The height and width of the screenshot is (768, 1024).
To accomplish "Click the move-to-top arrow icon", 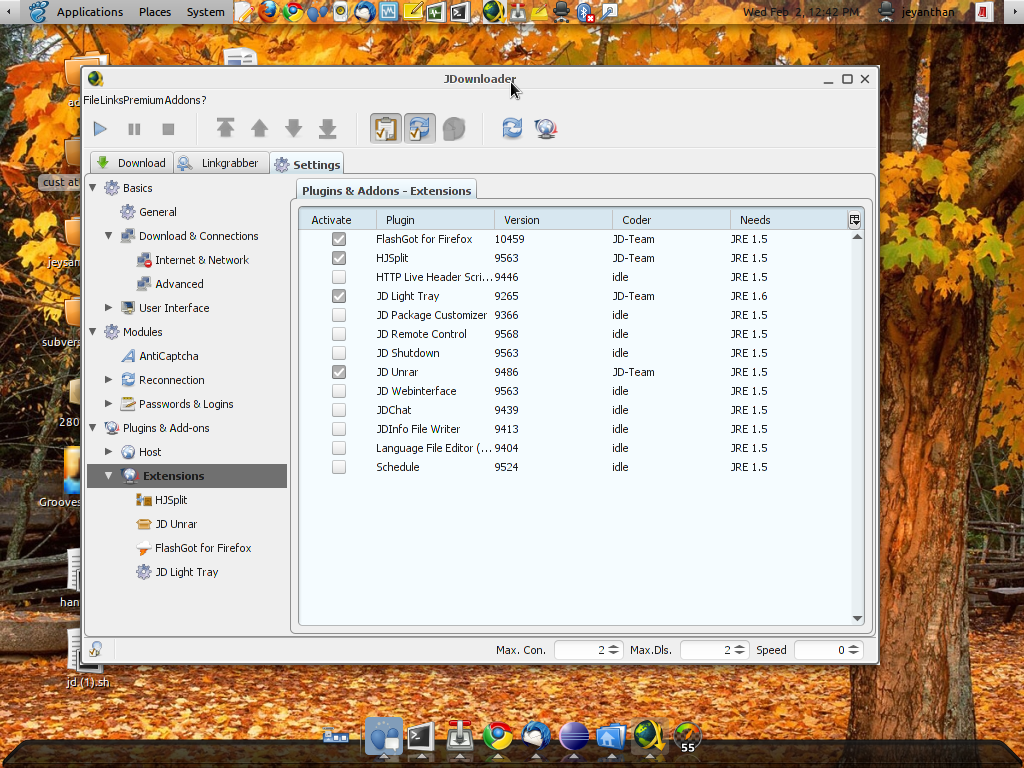I will (225, 128).
